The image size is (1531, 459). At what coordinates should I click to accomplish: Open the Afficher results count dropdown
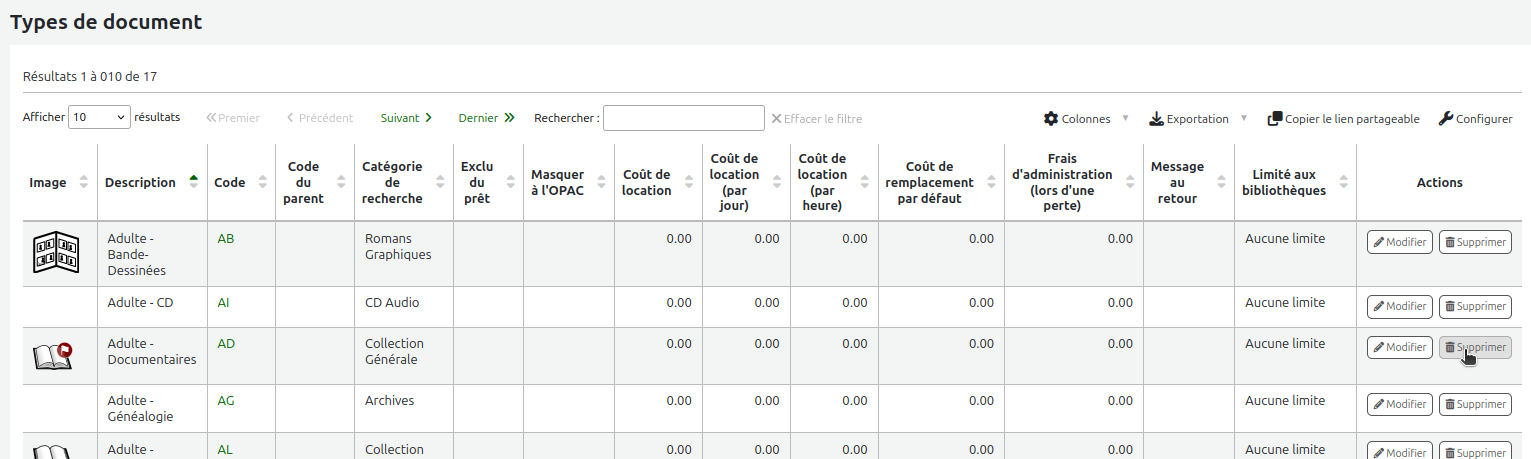pos(99,117)
